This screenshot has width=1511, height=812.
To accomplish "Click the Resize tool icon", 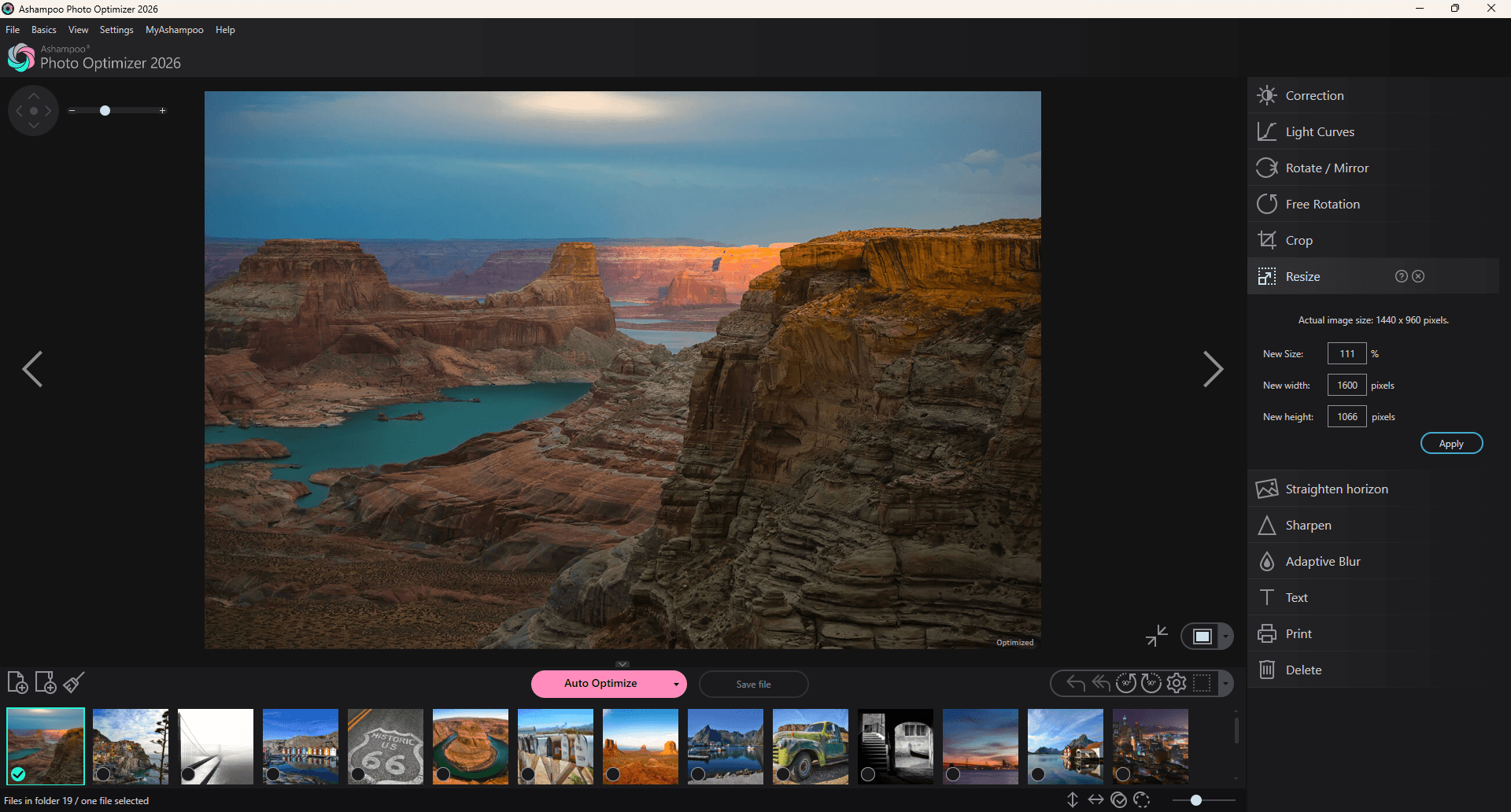I will coord(1267,276).
